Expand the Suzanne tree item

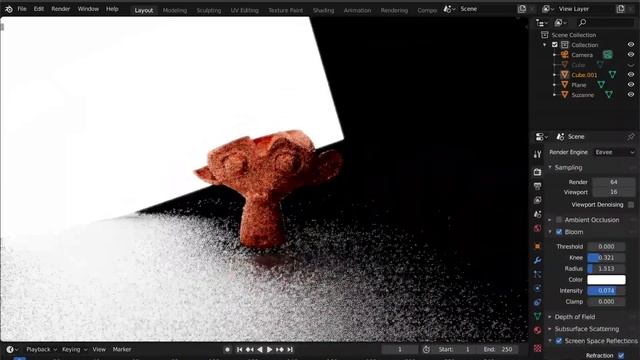[x=555, y=95]
